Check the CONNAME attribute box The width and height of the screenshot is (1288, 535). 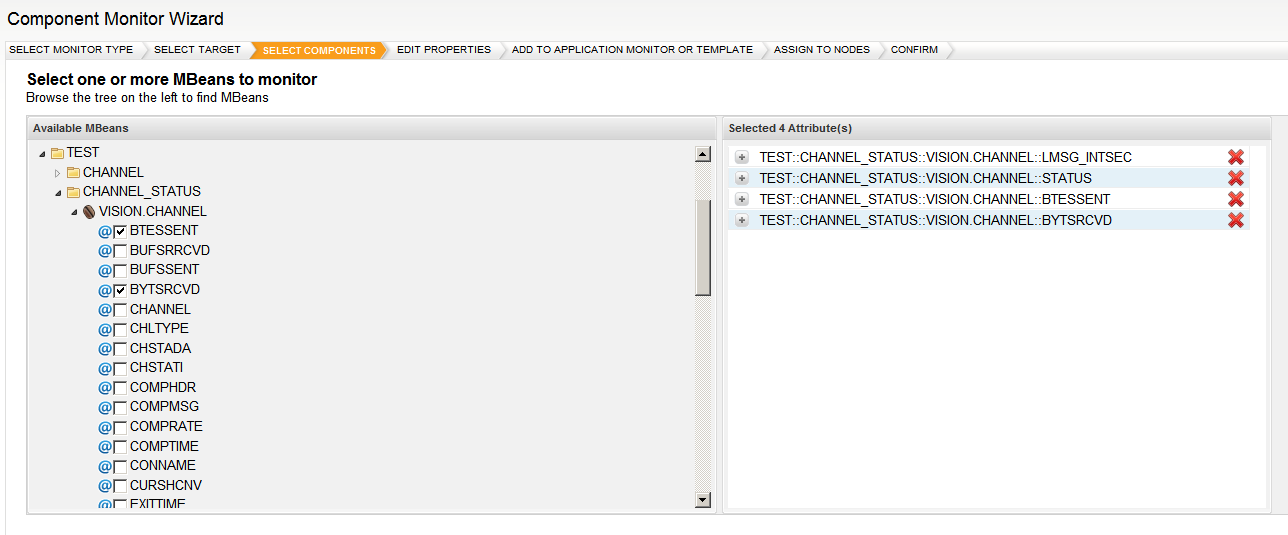[120, 466]
